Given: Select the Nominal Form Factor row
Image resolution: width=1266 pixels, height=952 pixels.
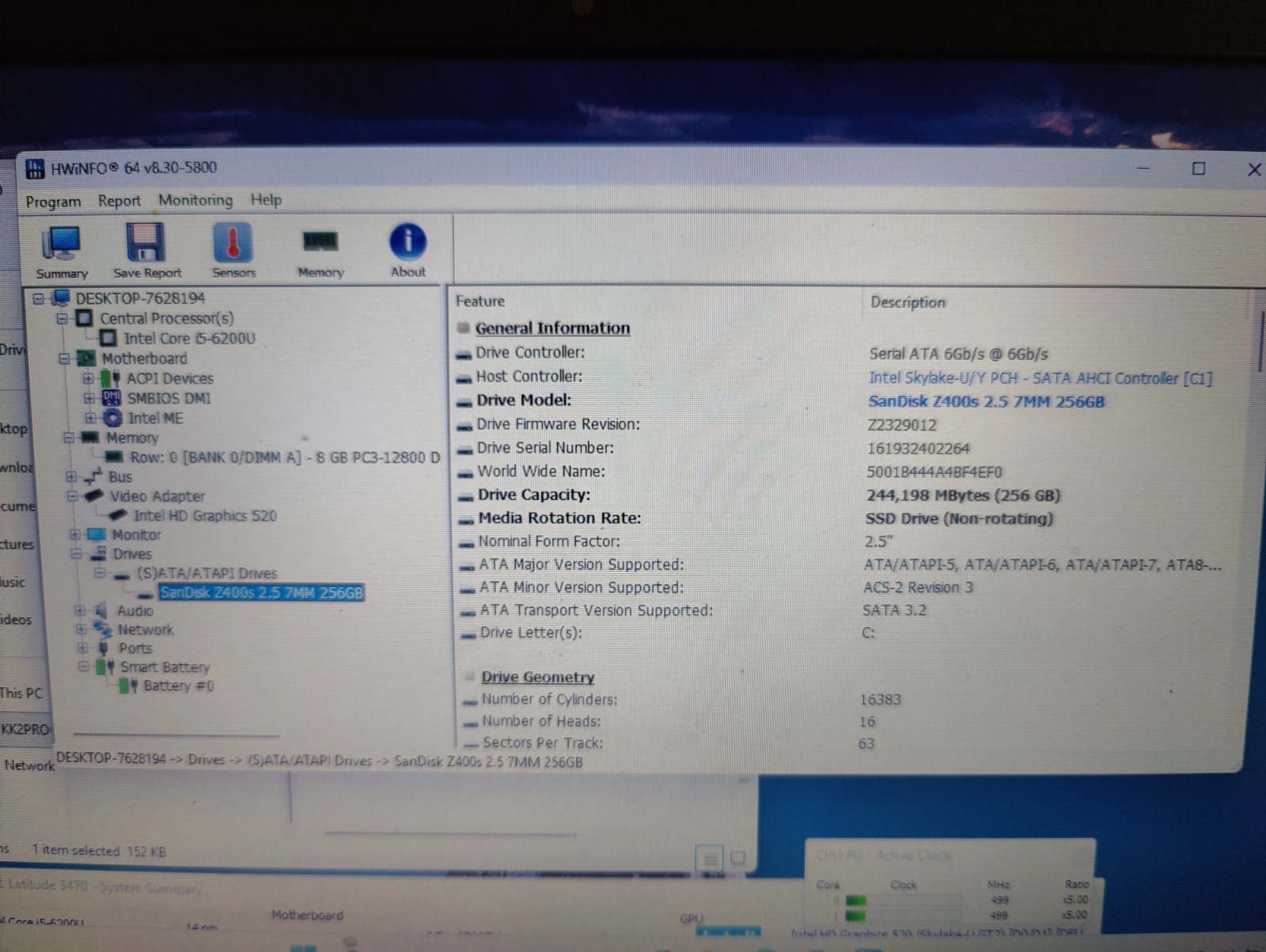Looking at the screenshot, I should (x=839, y=542).
